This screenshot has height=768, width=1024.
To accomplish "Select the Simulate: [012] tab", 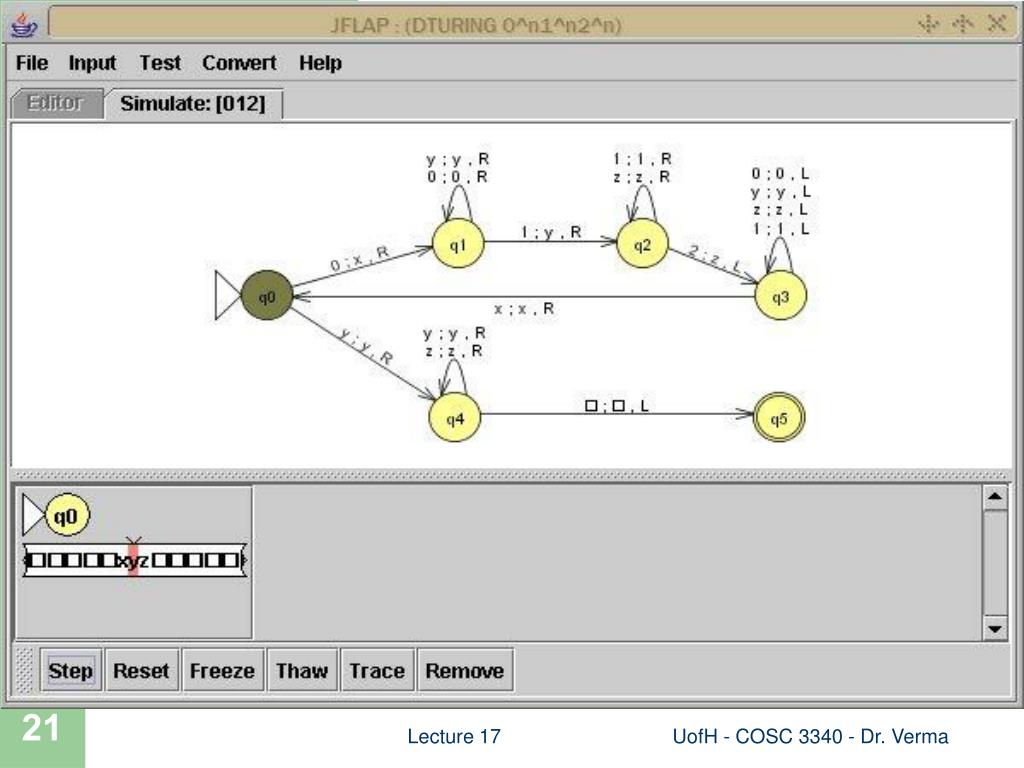I will (x=193, y=103).
